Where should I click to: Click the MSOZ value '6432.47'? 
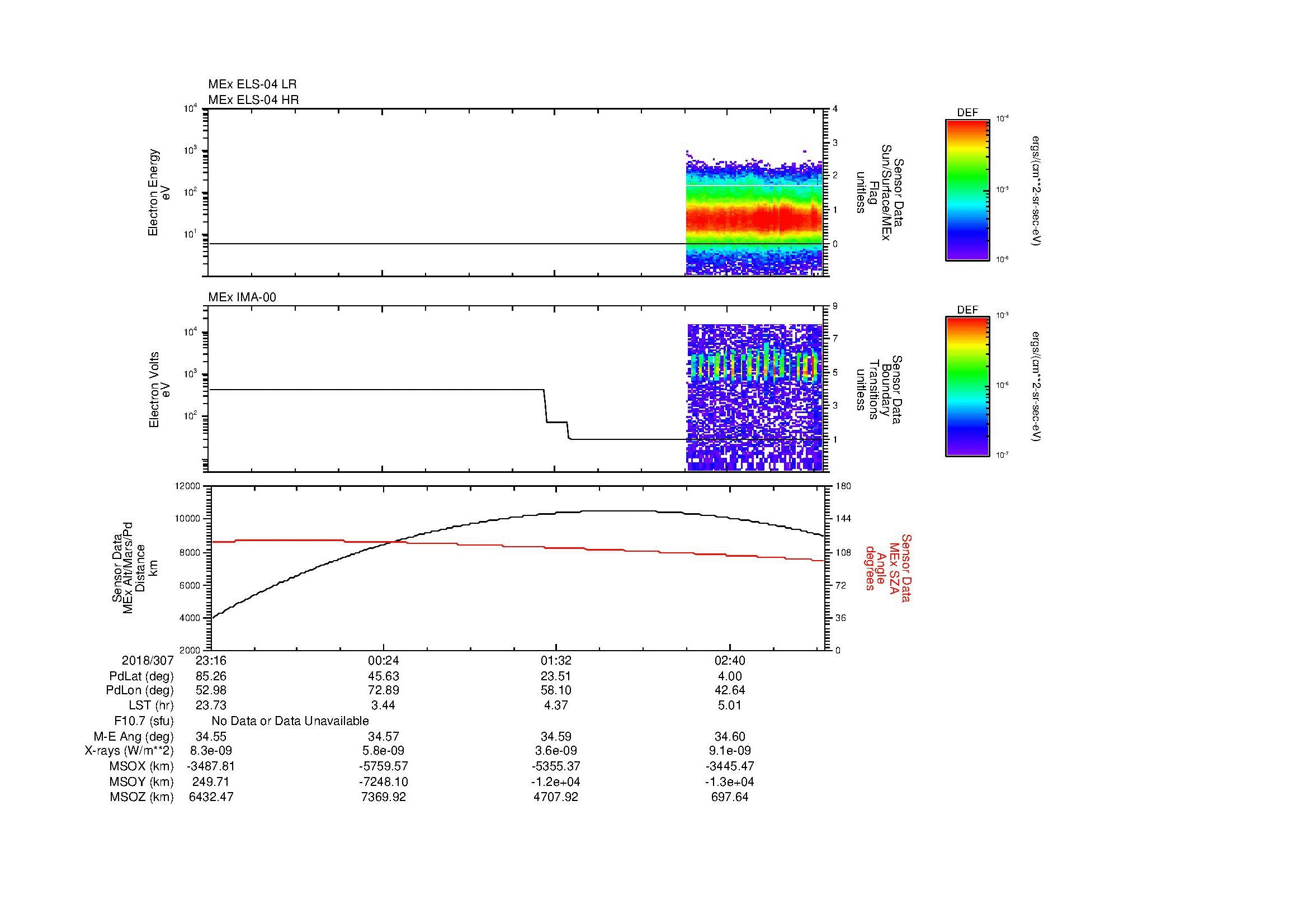click(211, 797)
